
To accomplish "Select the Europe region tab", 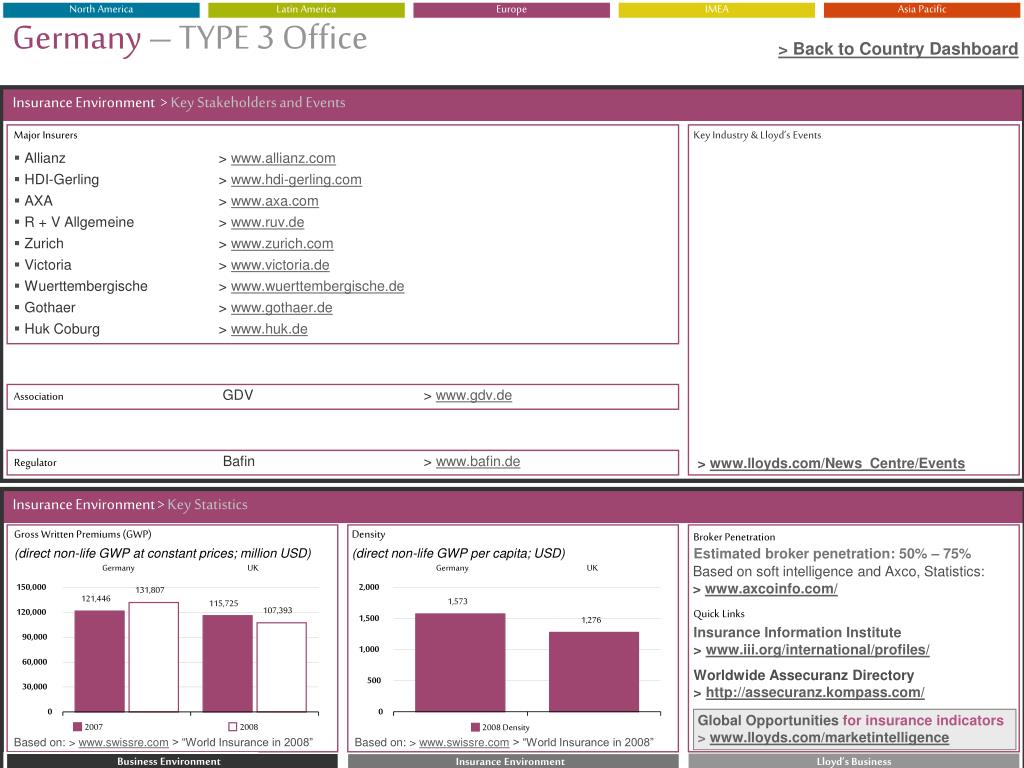I will (x=511, y=9).
